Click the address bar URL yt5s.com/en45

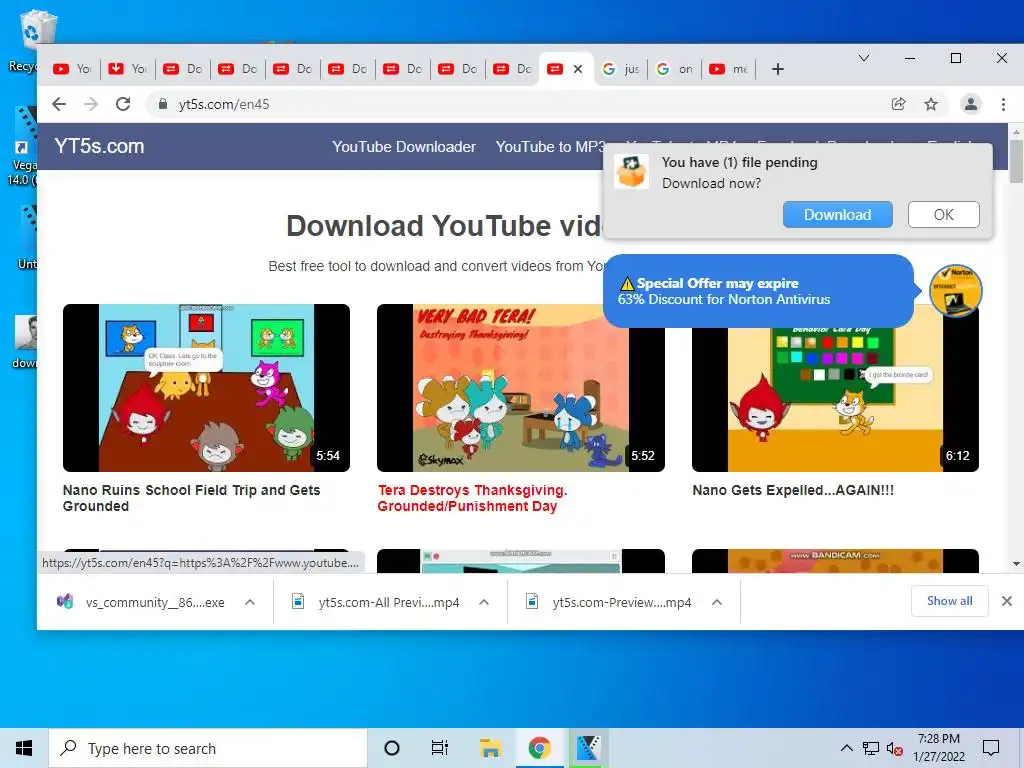tap(224, 104)
